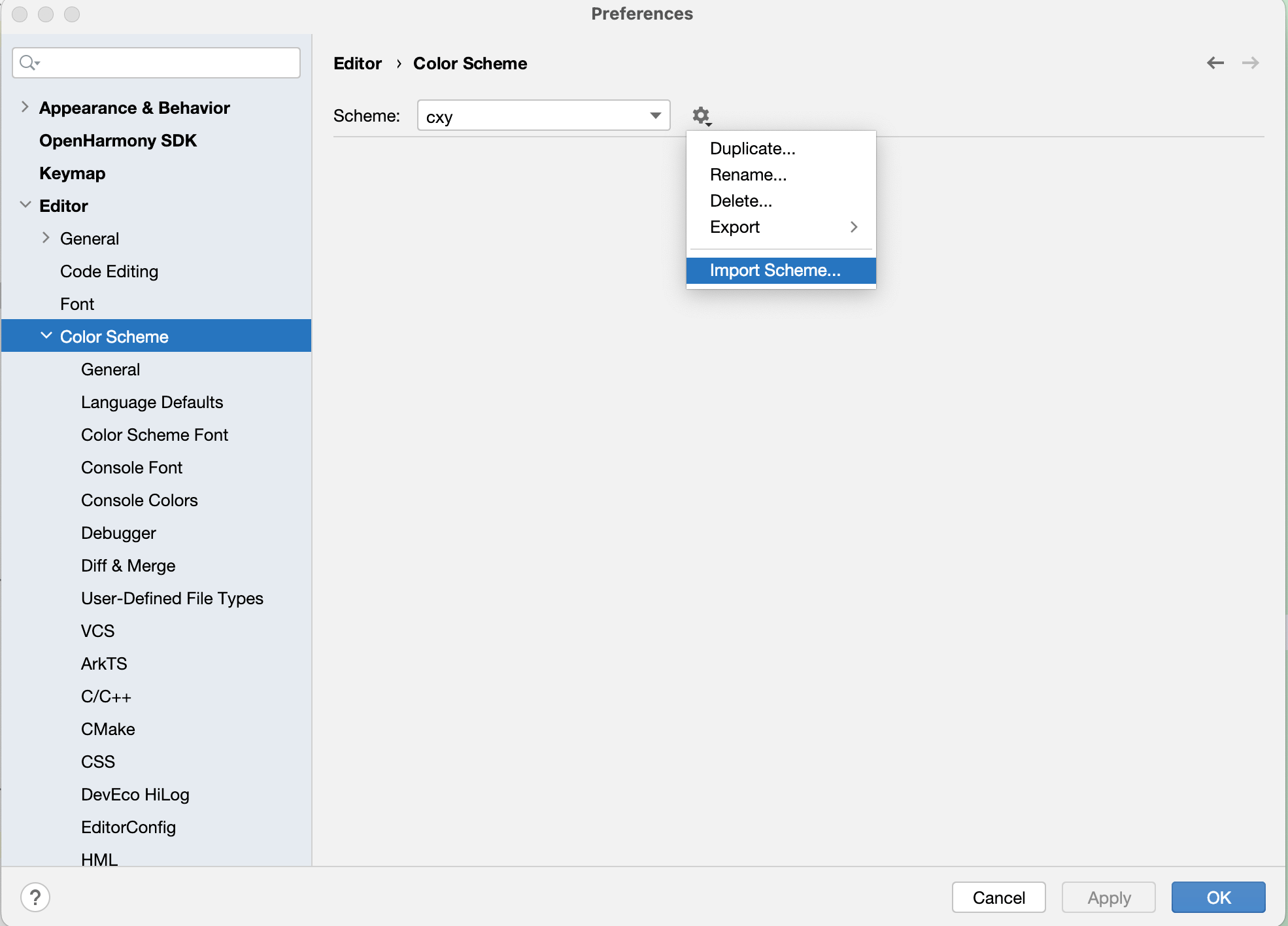
Task: Expand the General node under Editor
Action: (x=46, y=237)
